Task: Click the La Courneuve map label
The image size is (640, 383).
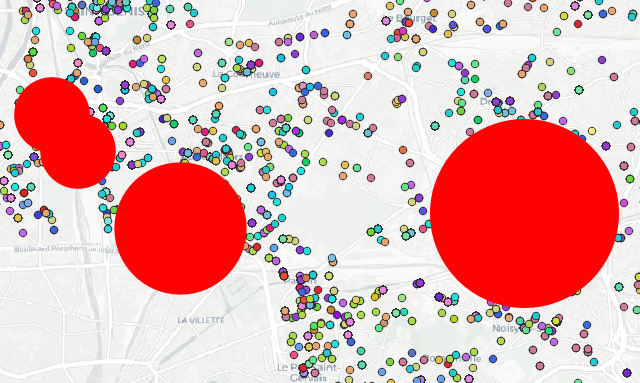Action: (x=246, y=74)
